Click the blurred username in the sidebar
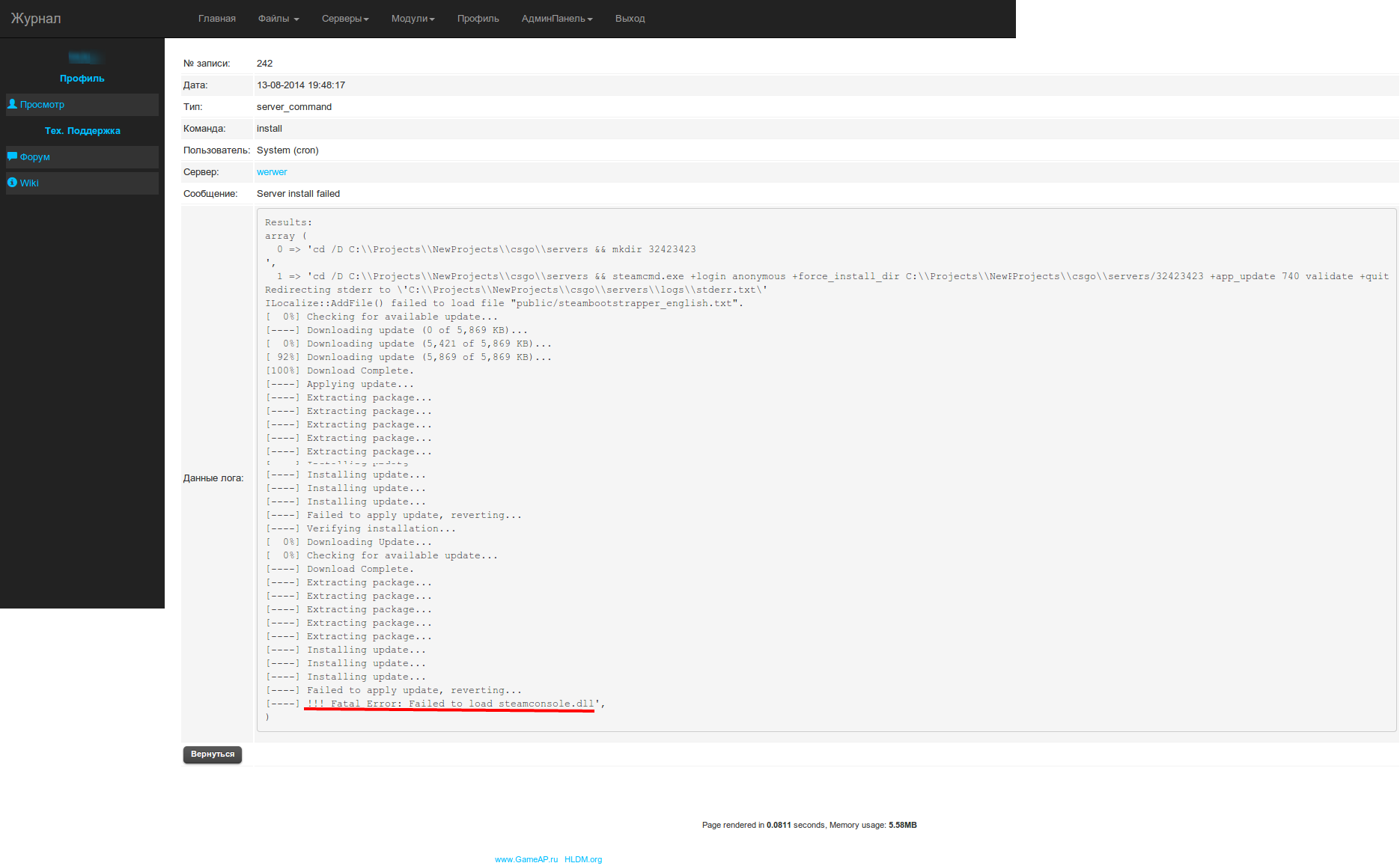 (83, 58)
